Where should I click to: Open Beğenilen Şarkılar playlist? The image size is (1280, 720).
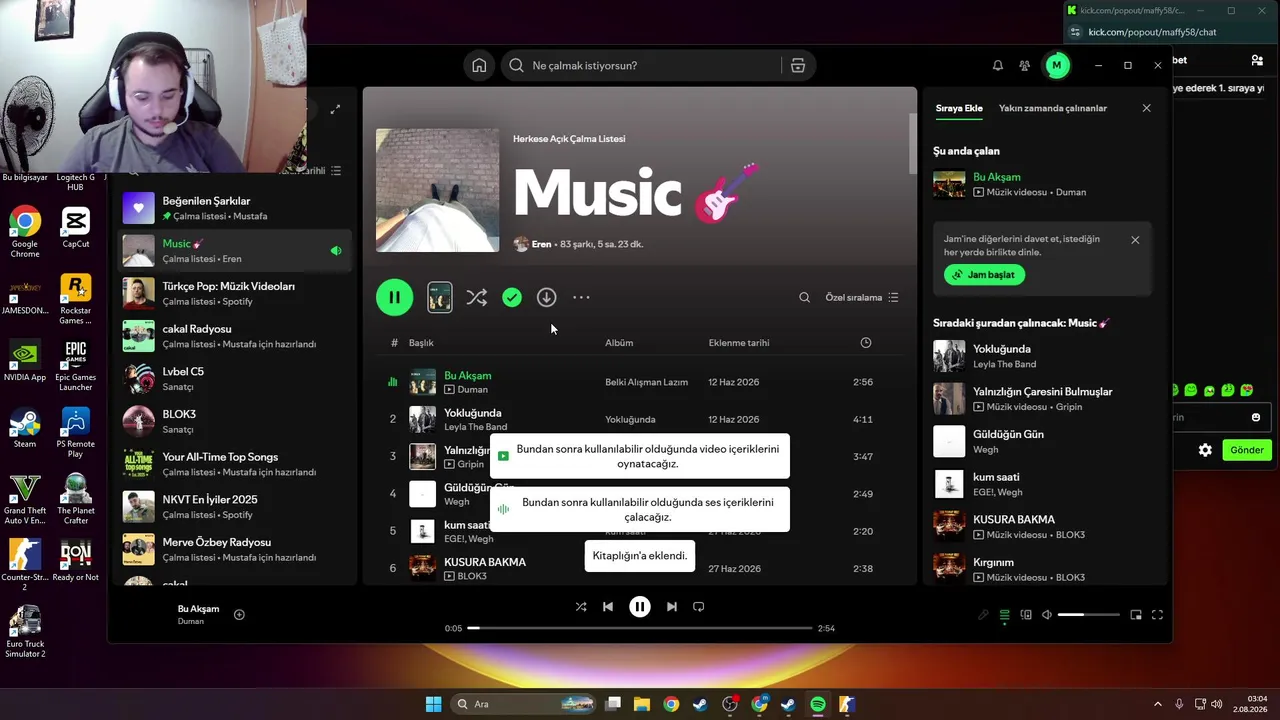235,208
